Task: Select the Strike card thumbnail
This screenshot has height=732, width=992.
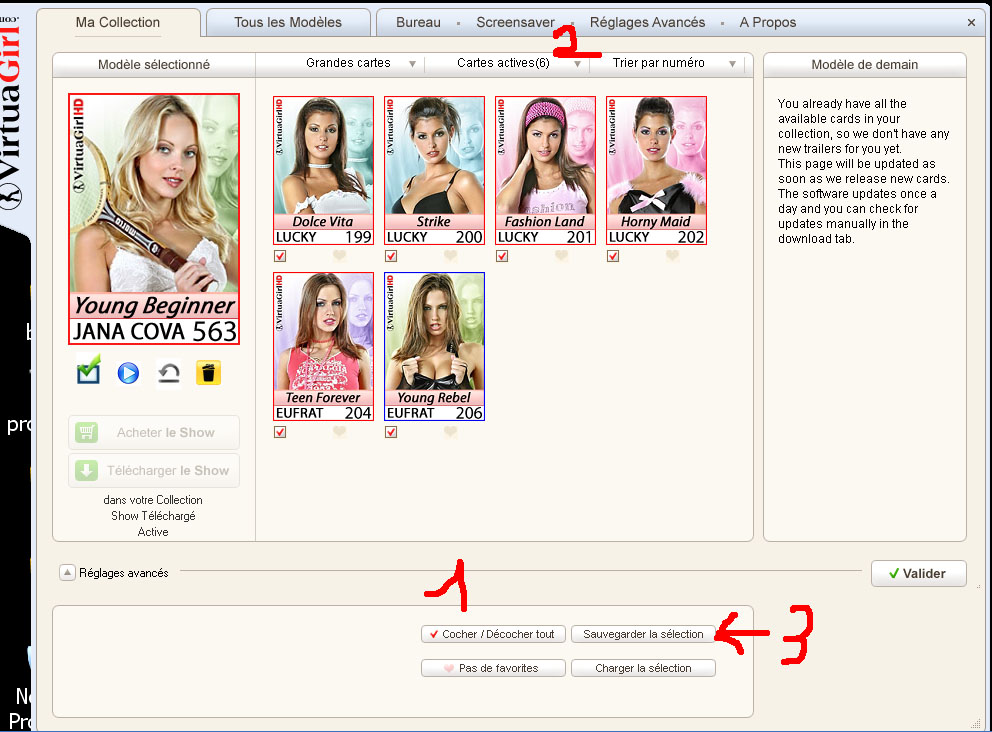Action: [434, 170]
